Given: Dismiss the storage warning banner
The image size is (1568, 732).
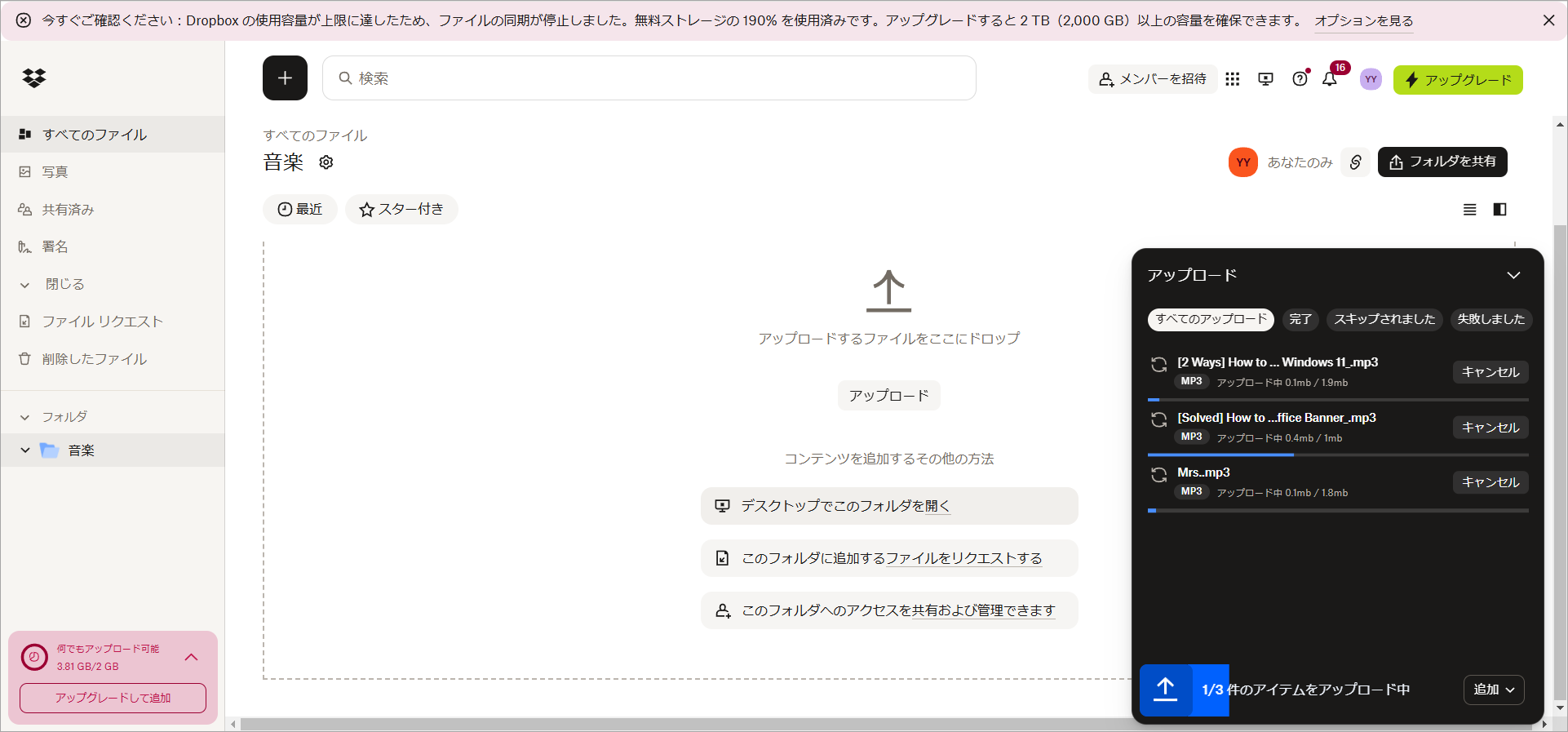Looking at the screenshot, I should pyautogui.click(x=1548, y=20).
